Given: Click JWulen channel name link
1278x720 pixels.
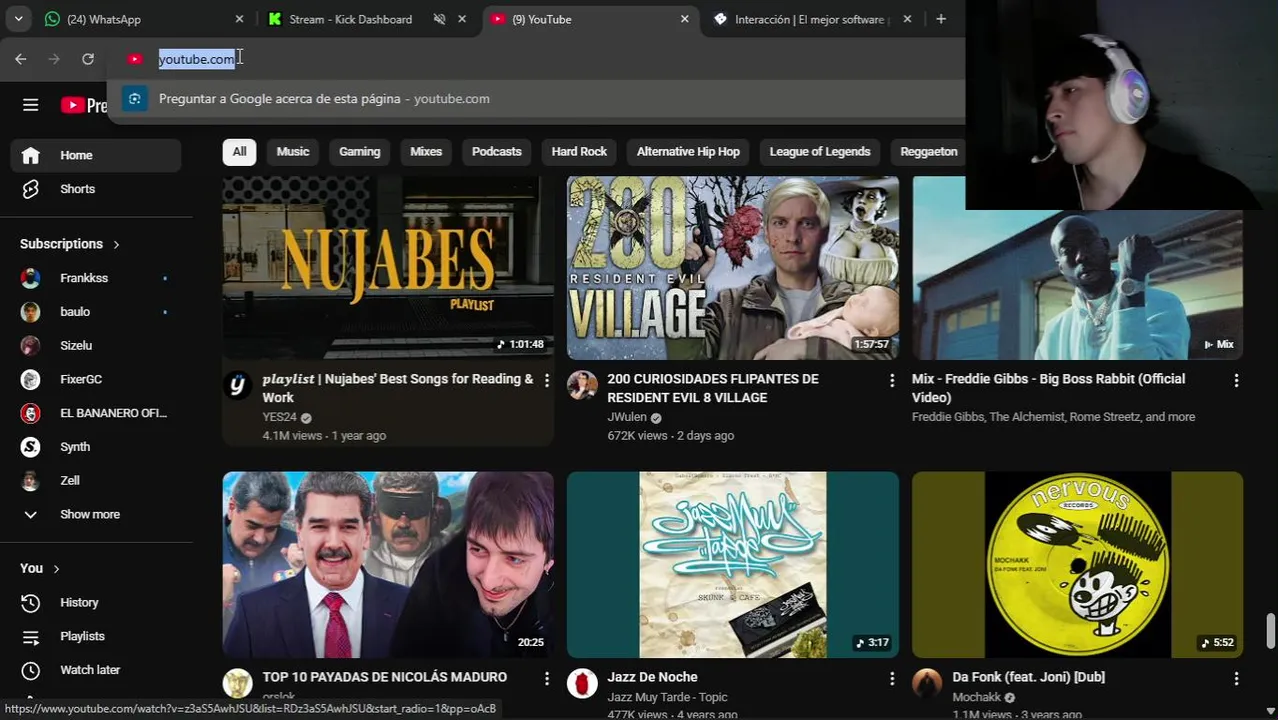Looking at the screenshot, I should (627, 417).
